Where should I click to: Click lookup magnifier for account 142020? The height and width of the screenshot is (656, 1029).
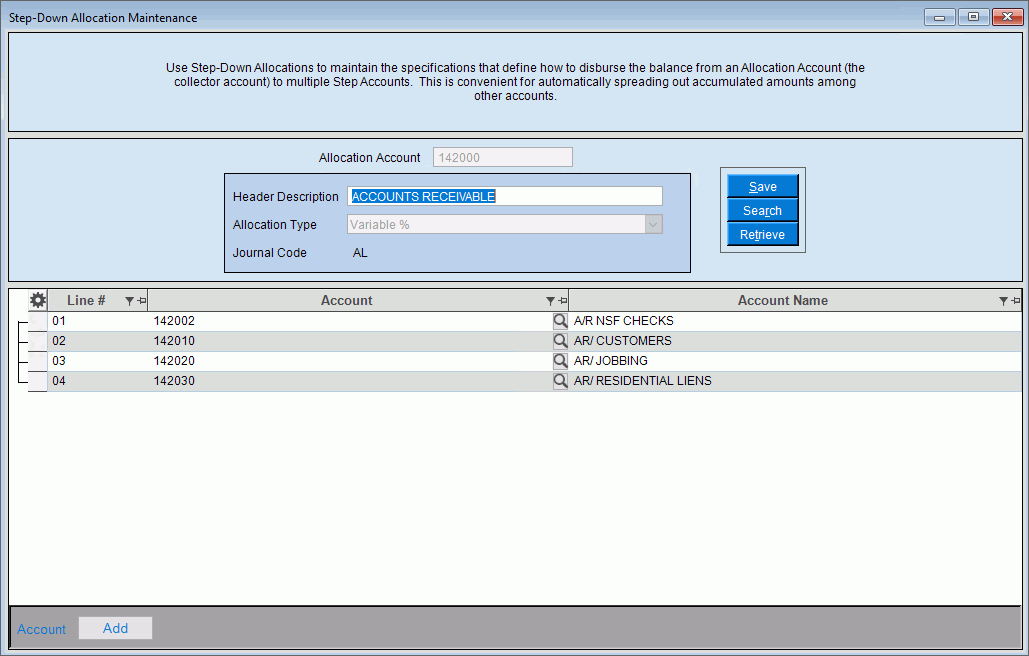pos(560,361)
